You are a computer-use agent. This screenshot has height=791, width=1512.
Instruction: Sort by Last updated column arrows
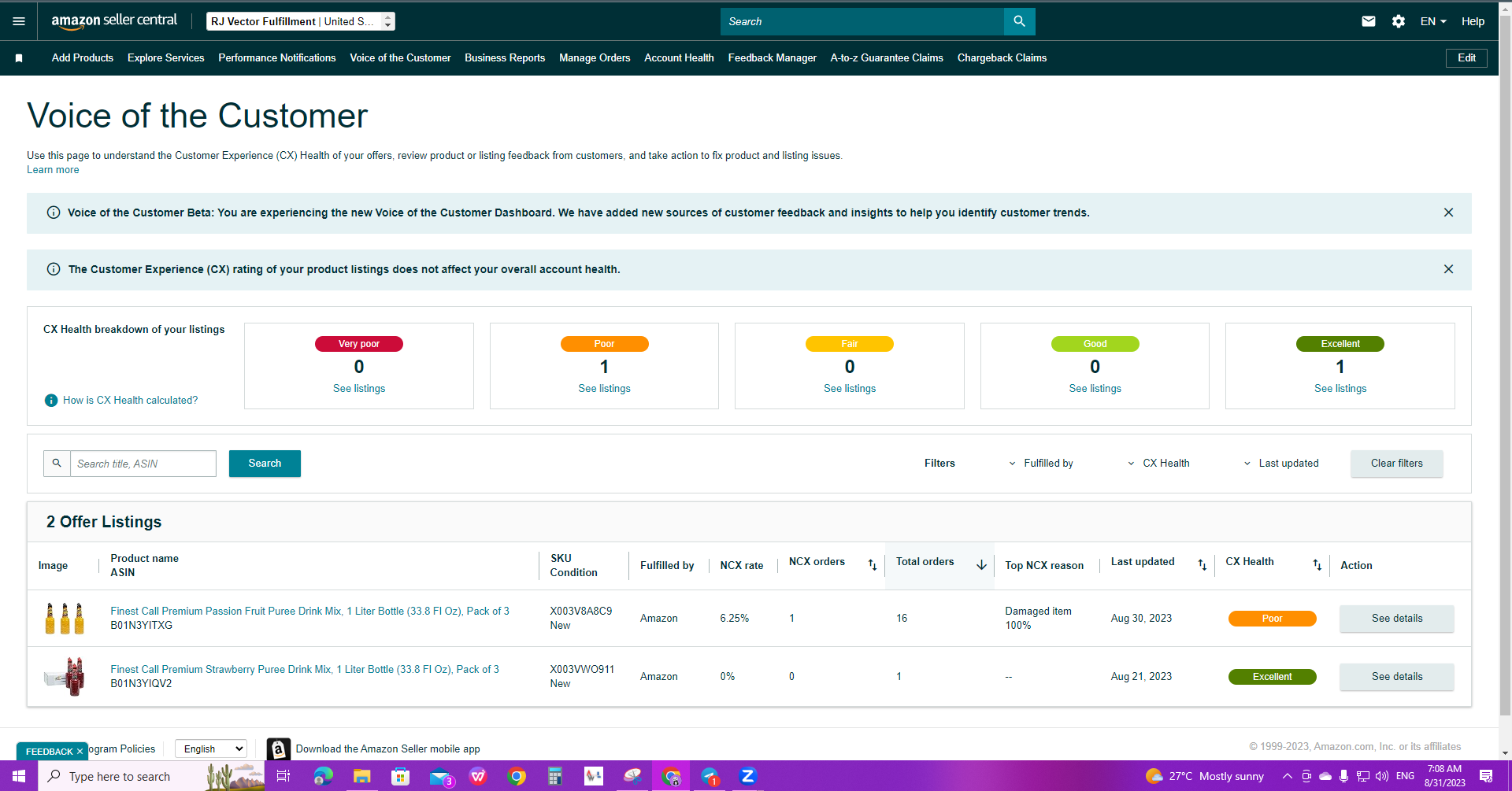point(1203,564)
